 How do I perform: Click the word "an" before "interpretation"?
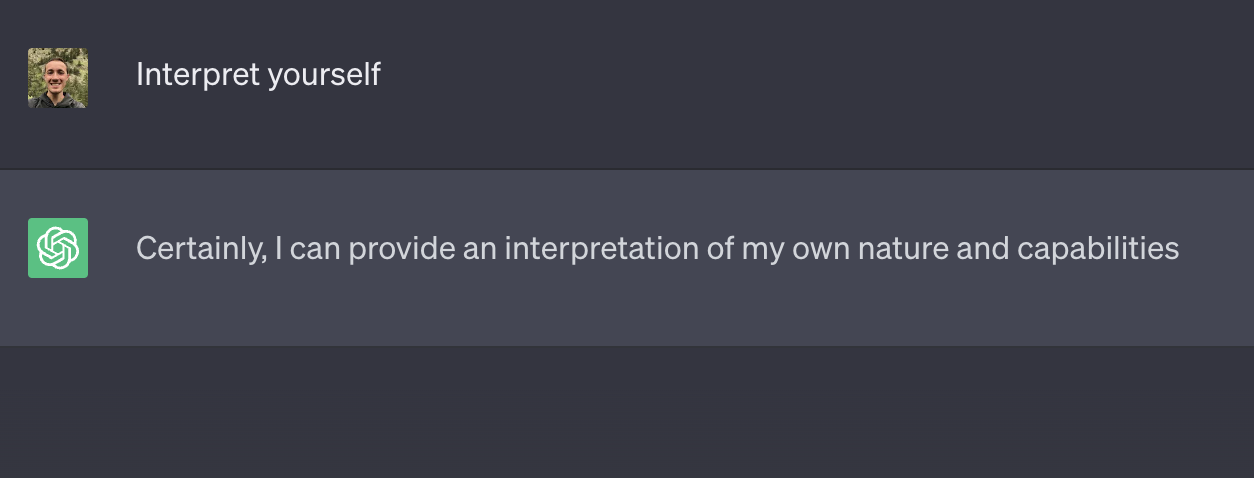(480, 249)
